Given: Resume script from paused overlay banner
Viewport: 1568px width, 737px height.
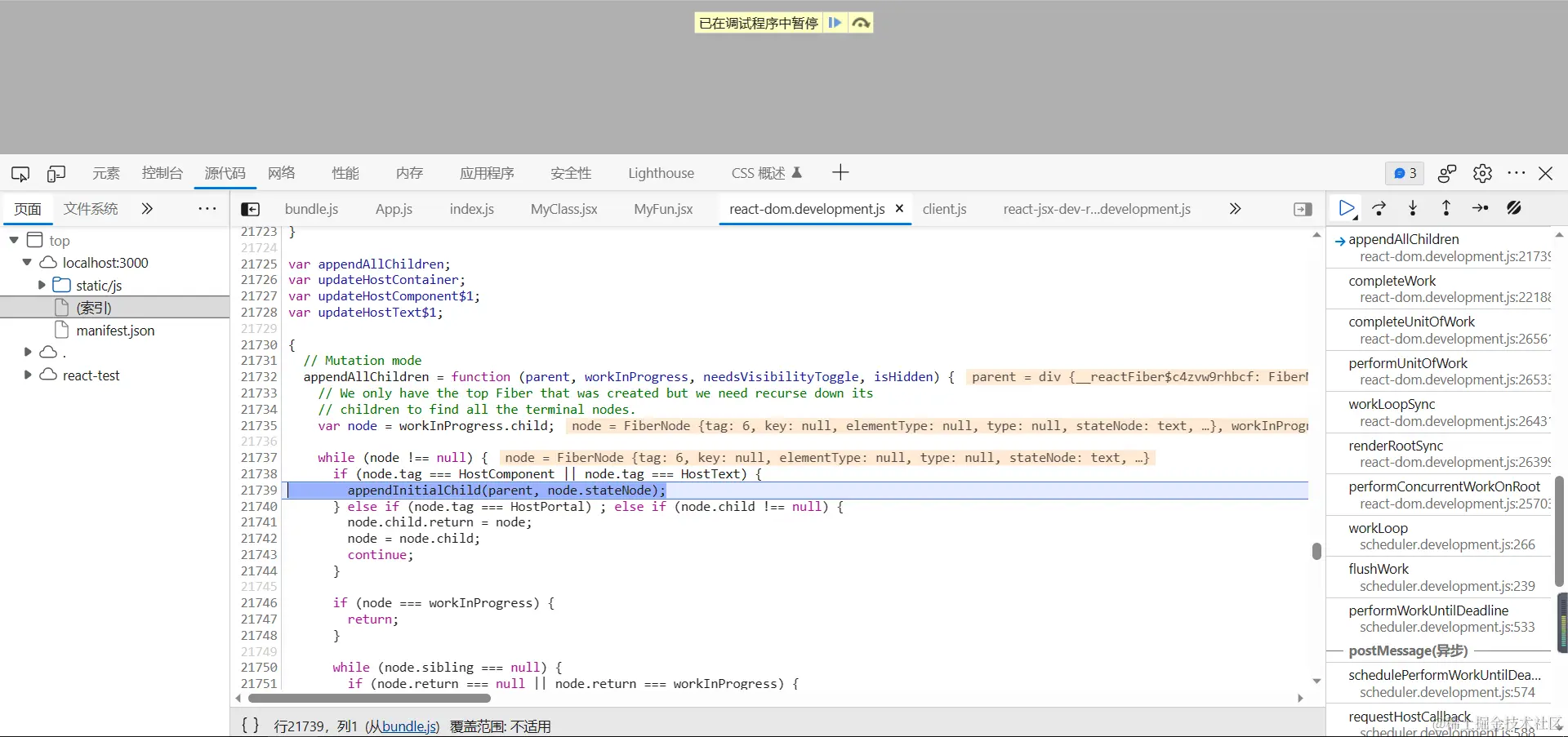Looking at the screenshot, I should pos(835,23).
